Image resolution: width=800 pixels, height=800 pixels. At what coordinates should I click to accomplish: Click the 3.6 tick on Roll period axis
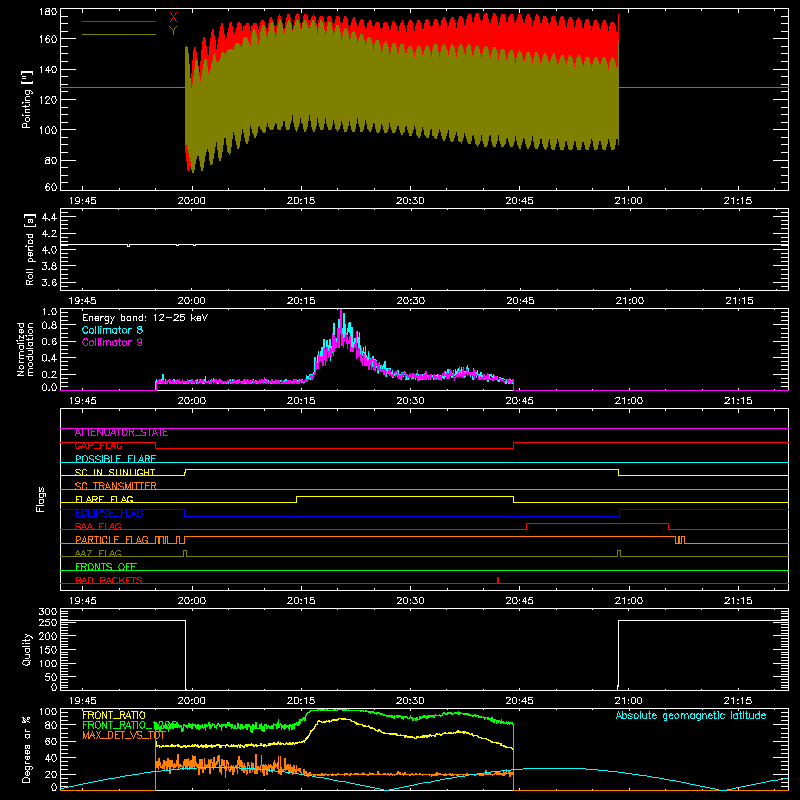pyautogui.click(x=49, y=282)
